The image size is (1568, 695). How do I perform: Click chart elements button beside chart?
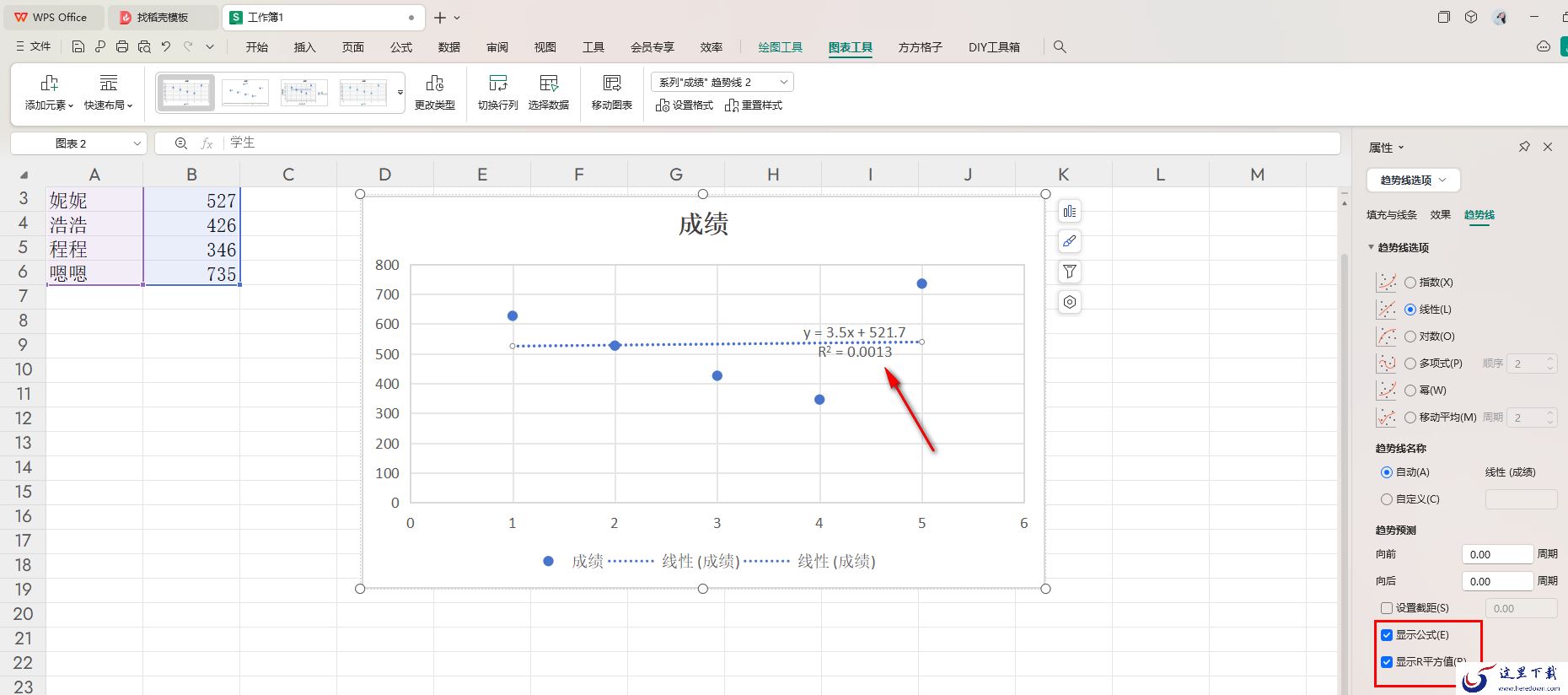coord(1070,211)
